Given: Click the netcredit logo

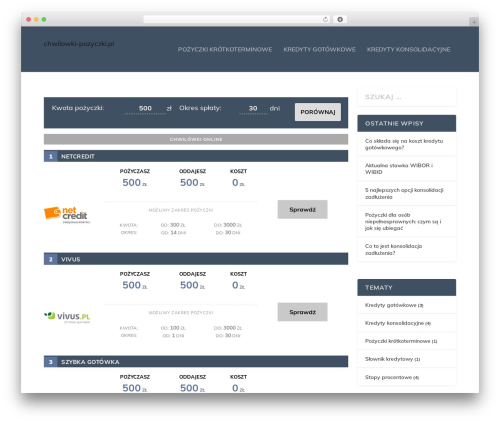Looking at the screenshot, I should pyautogui.click(x=67, y=215).
